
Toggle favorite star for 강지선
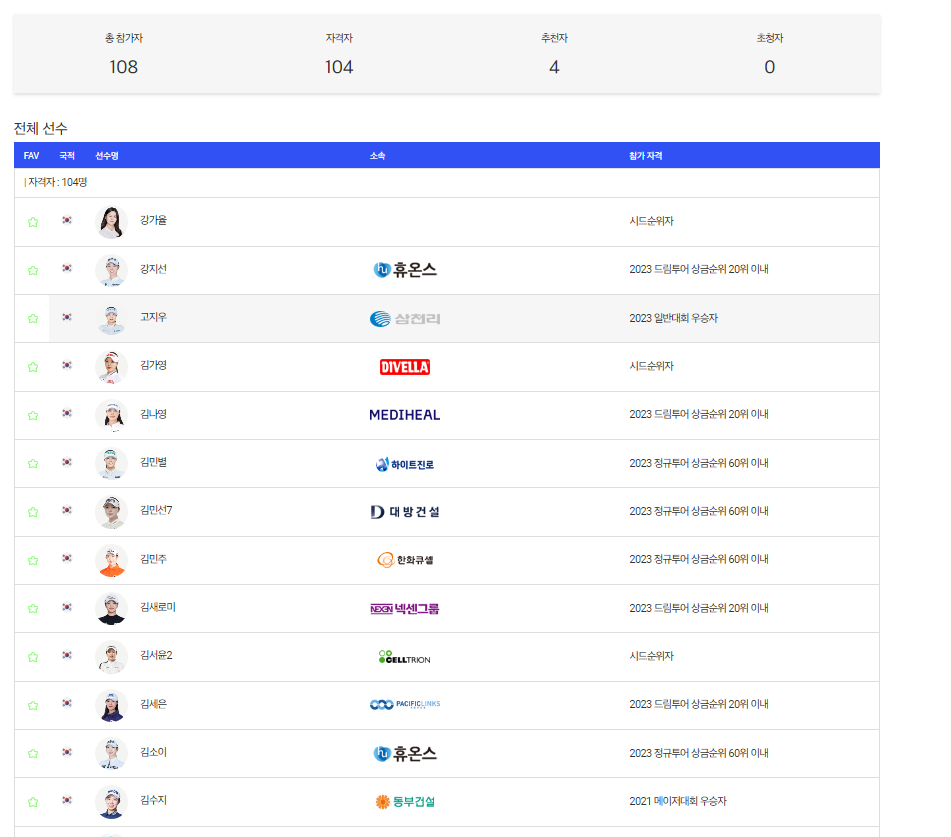33,271
